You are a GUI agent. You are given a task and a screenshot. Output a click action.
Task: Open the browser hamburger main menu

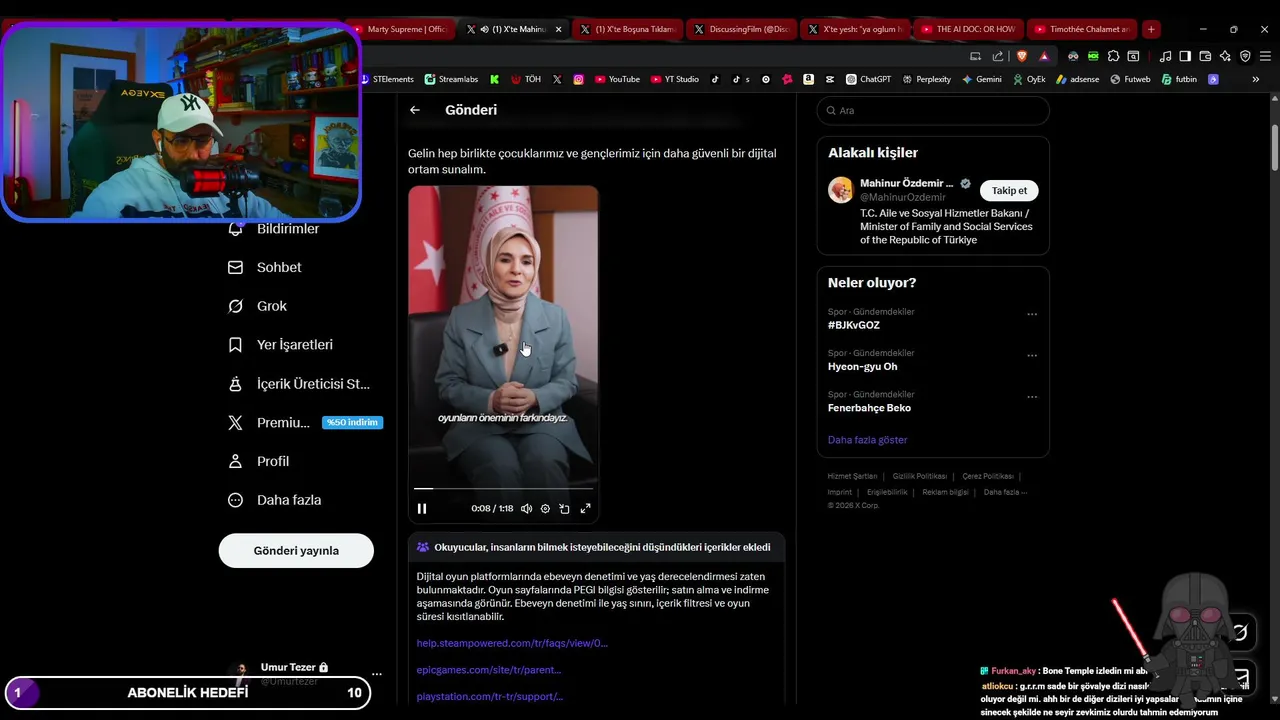tap(1264, 56)
